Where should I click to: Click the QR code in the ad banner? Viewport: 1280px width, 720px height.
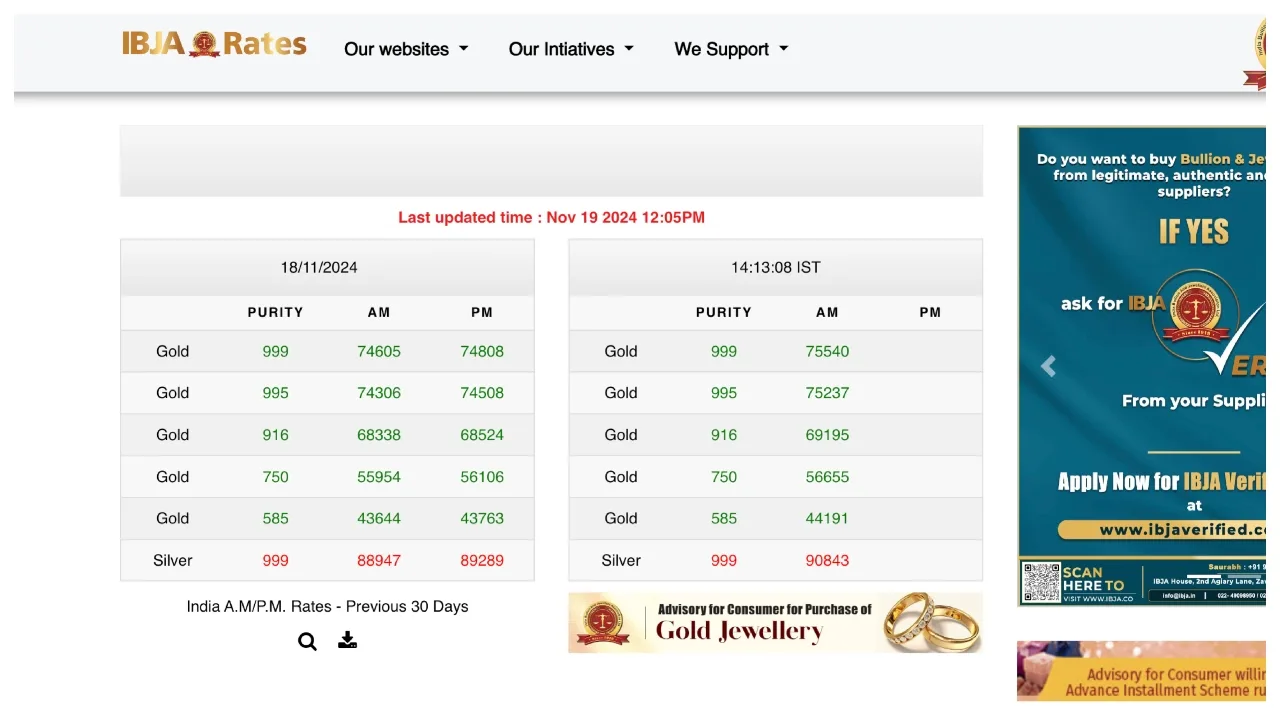tap(1041, 582)
